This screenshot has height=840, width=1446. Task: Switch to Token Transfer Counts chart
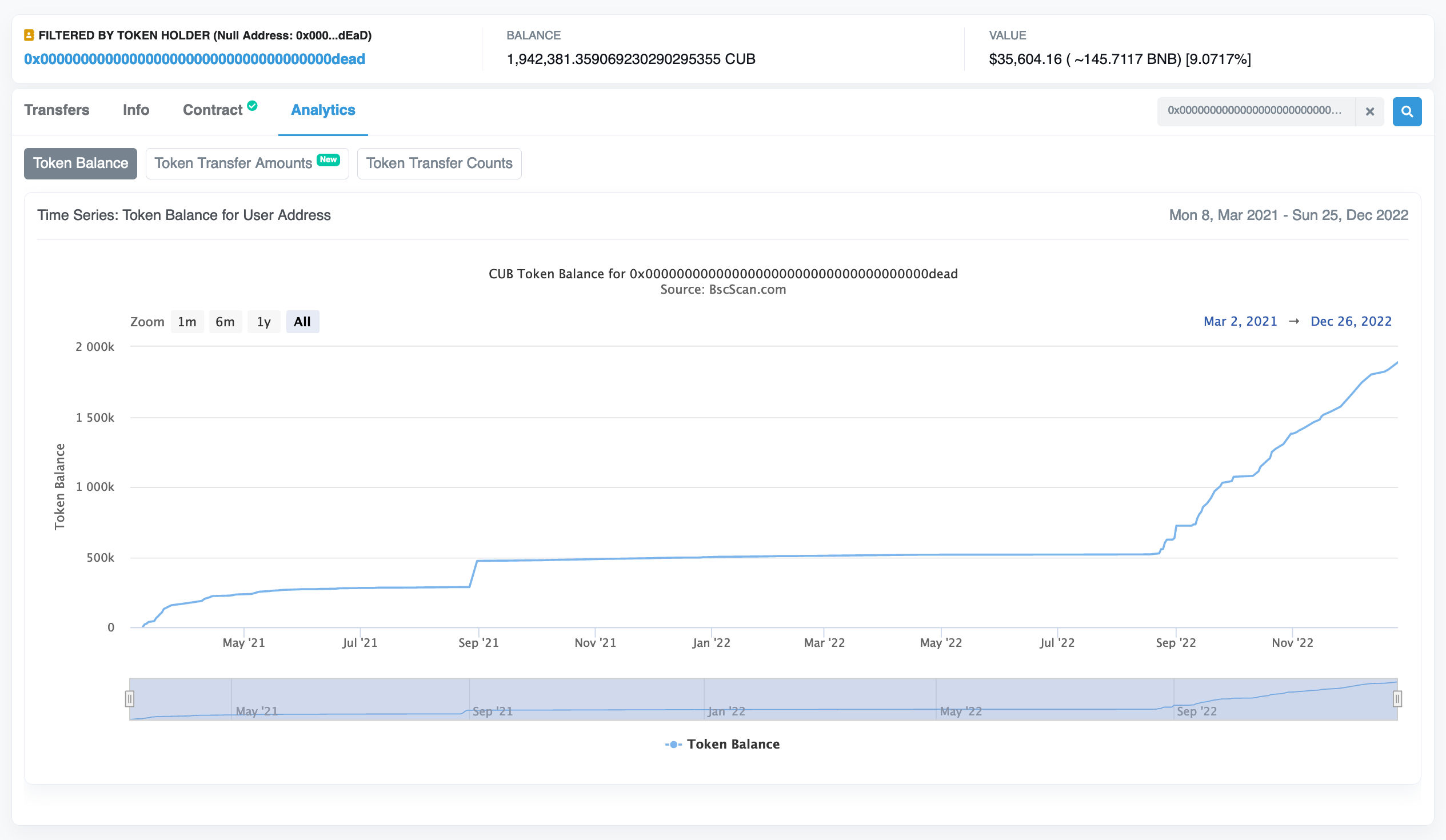439,163
